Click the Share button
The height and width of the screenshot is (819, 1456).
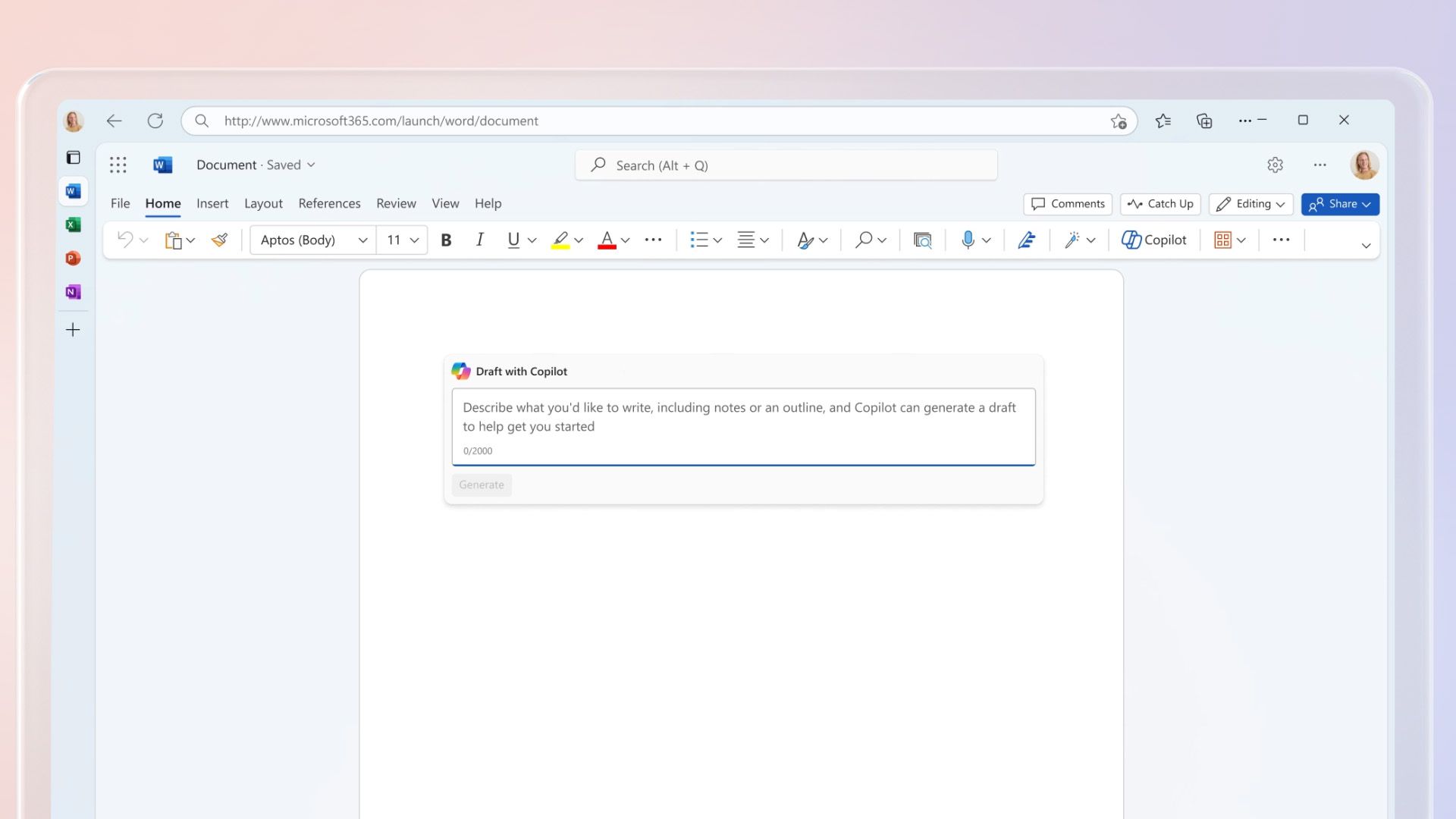coord(1340,204)
